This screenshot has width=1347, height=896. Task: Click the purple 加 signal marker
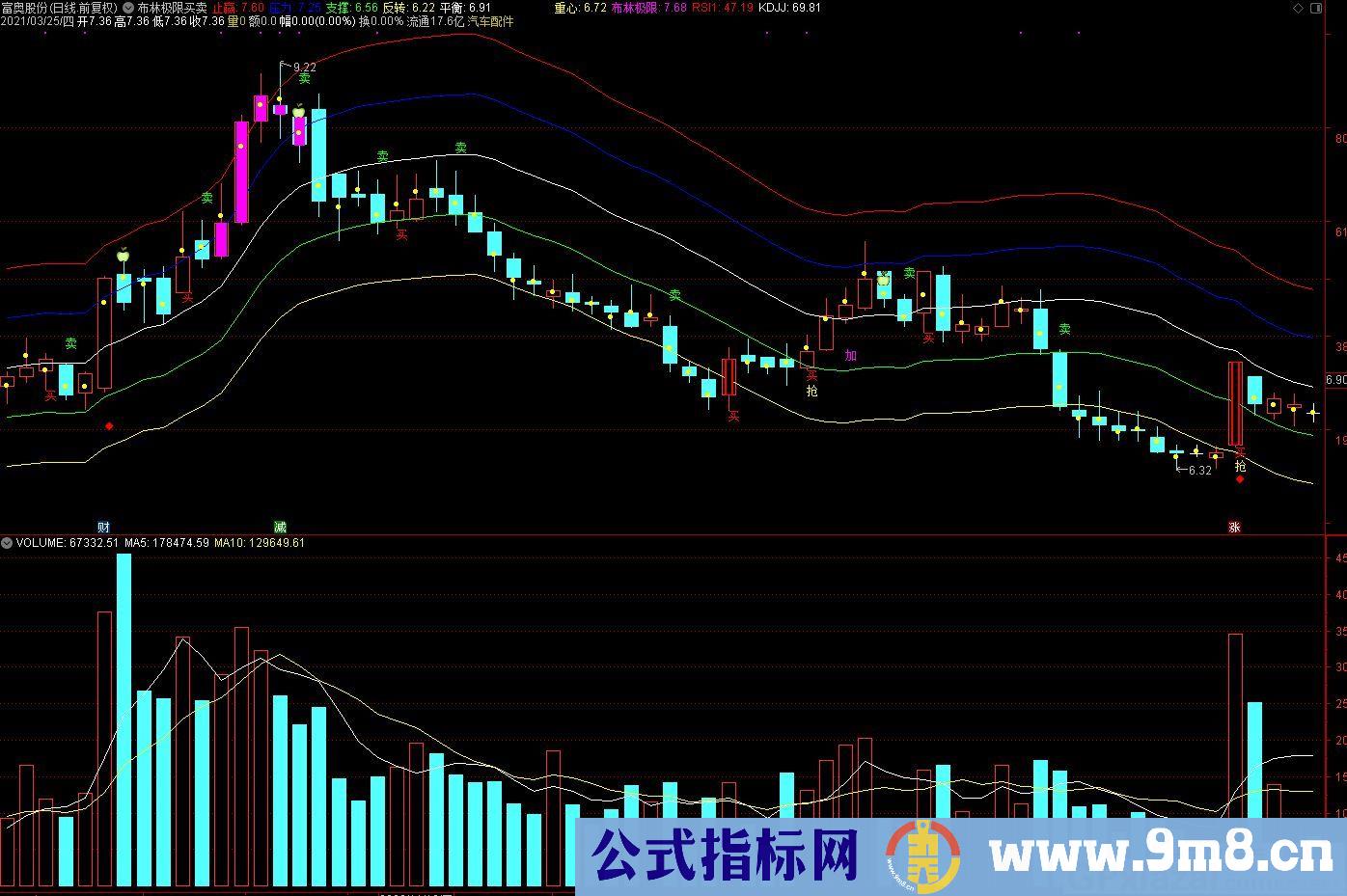click(x=851, y=356)
